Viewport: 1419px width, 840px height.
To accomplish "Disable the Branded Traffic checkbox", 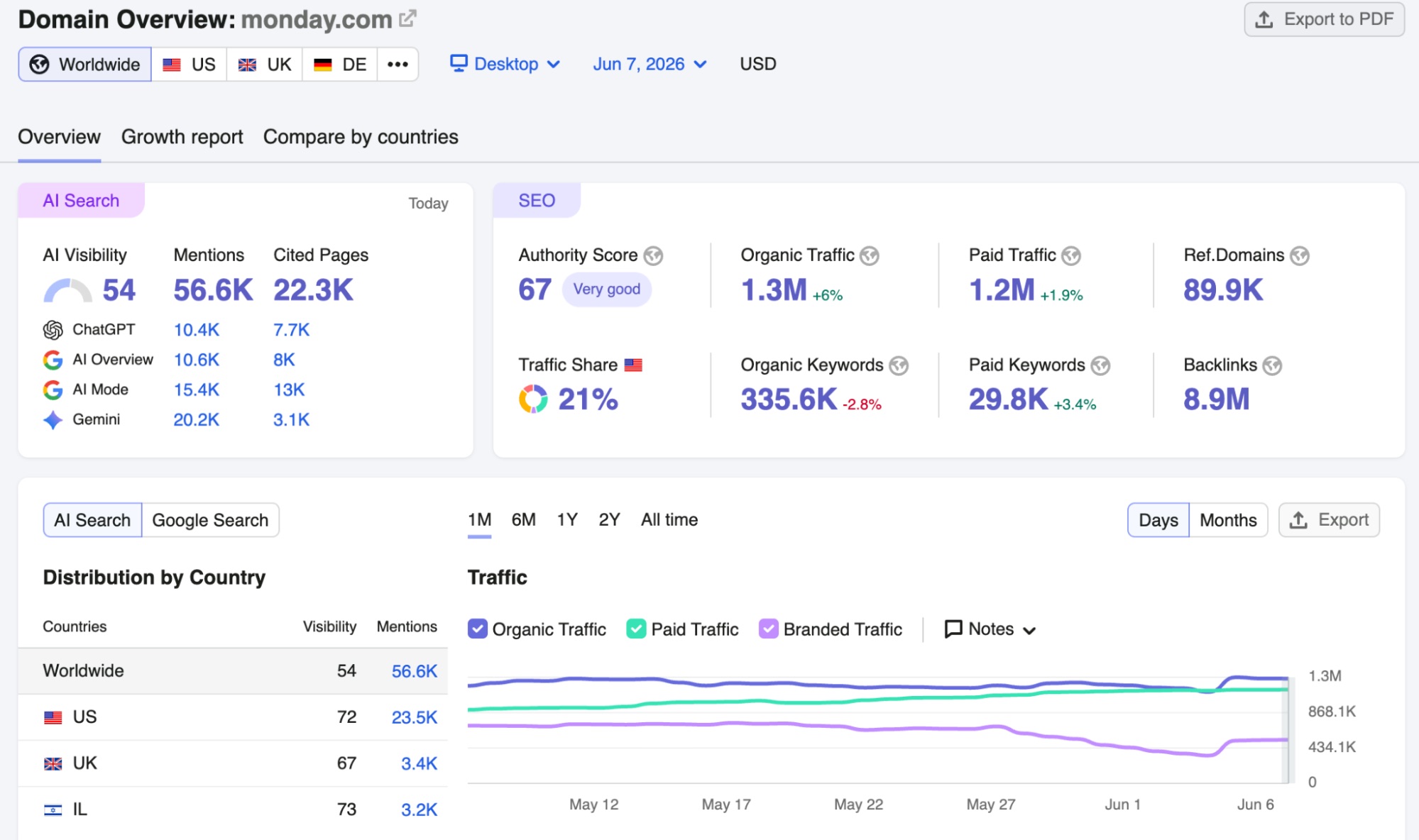I will tap(769, 629).
